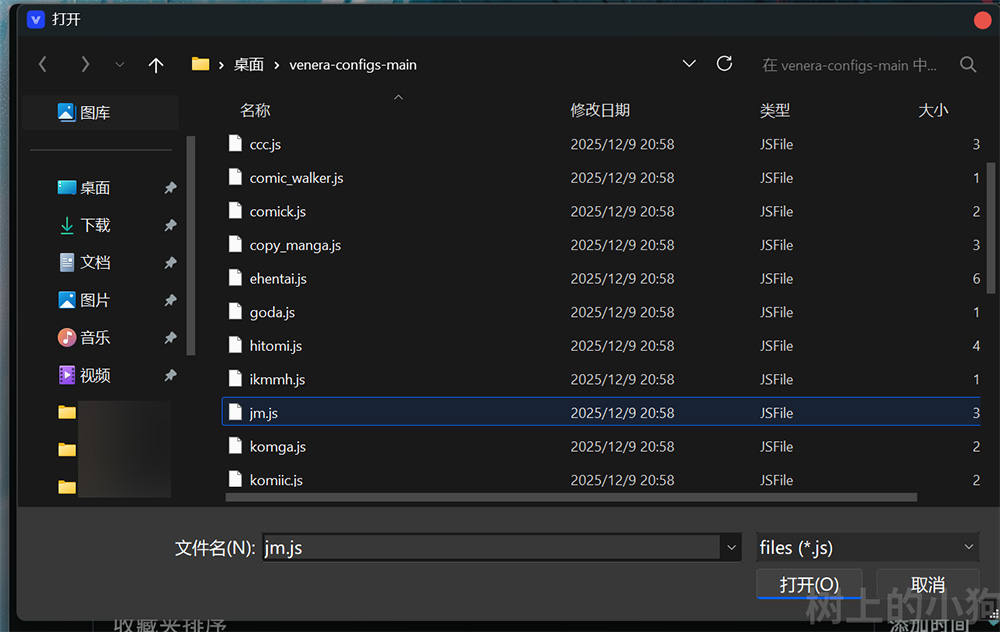The image size is (1000, 632).
Task: Open the address bar history dropdown
Action: tap(689, 64)
